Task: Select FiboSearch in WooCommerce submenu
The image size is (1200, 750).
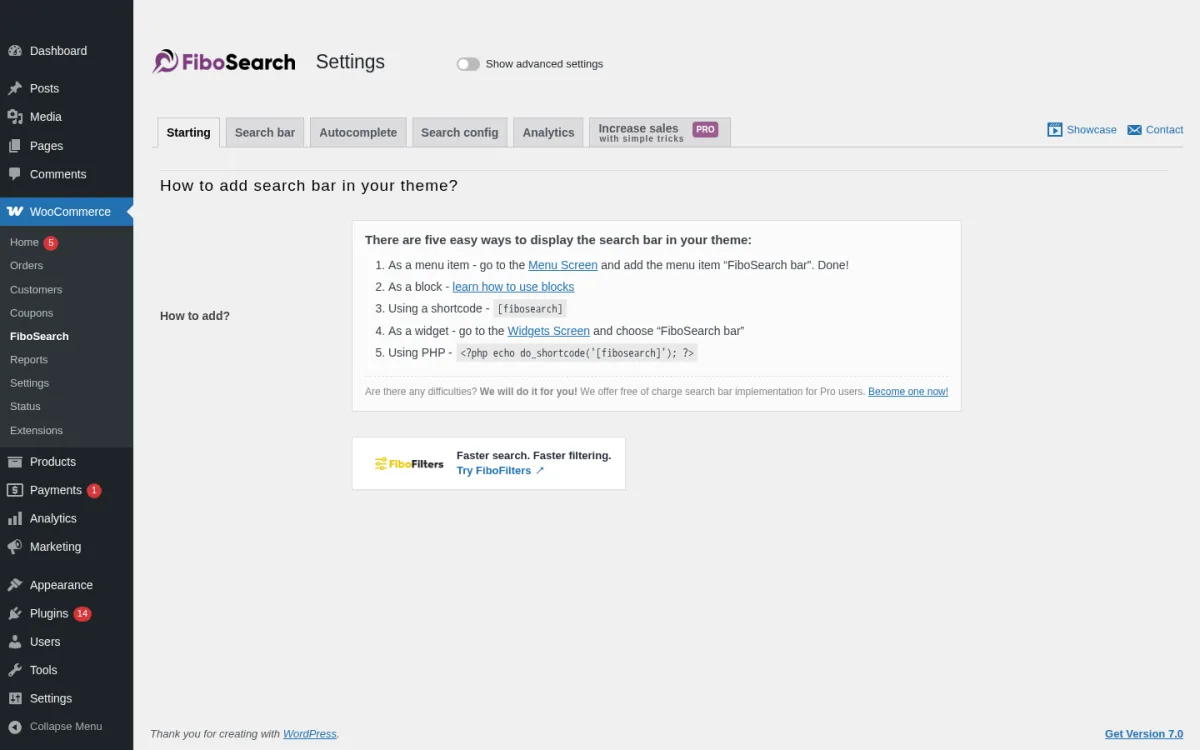Action: pyautogui.click(x=39, y=337)
